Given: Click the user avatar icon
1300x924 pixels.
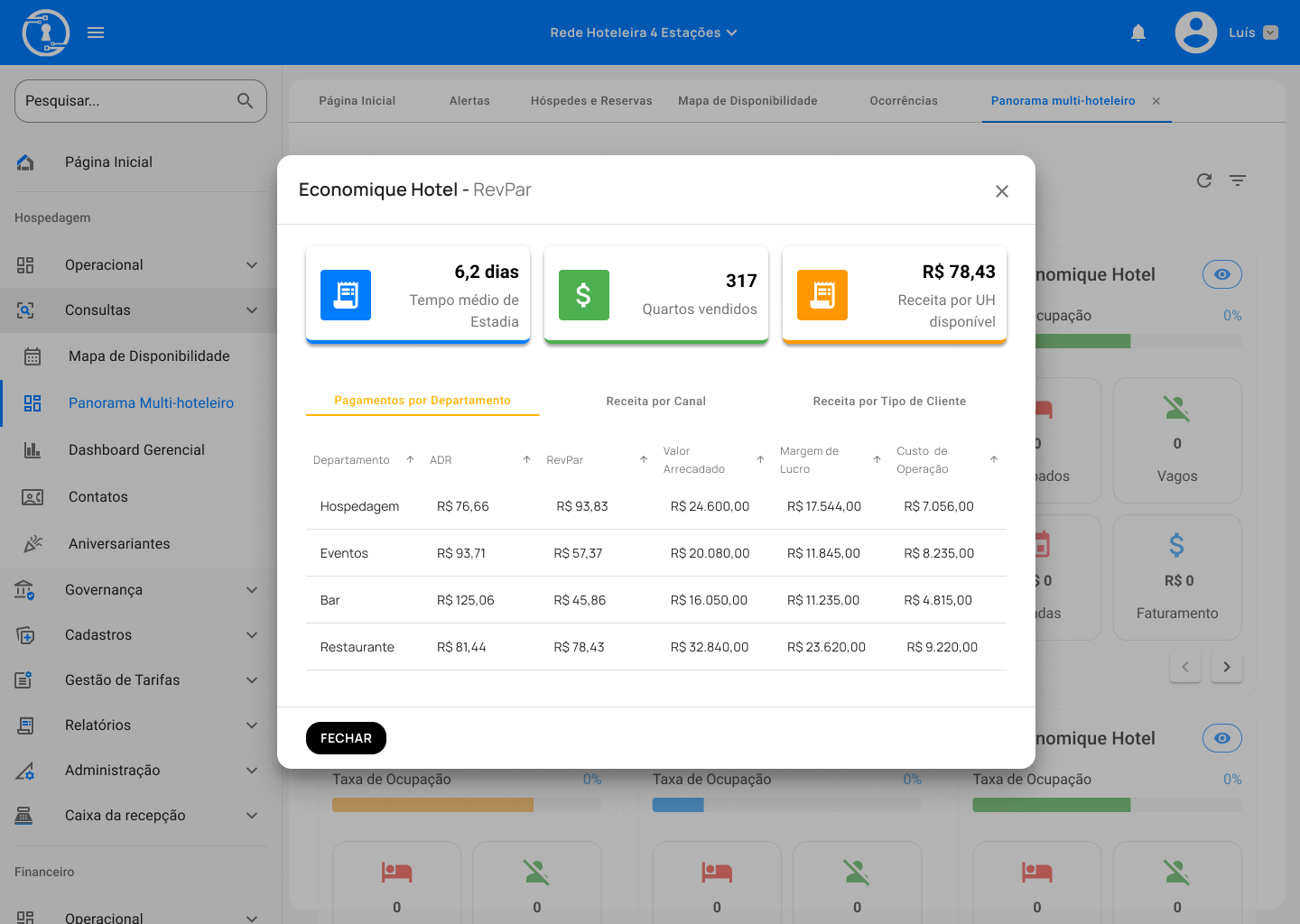Looking at the screenshot, I should pos(1195,32).
